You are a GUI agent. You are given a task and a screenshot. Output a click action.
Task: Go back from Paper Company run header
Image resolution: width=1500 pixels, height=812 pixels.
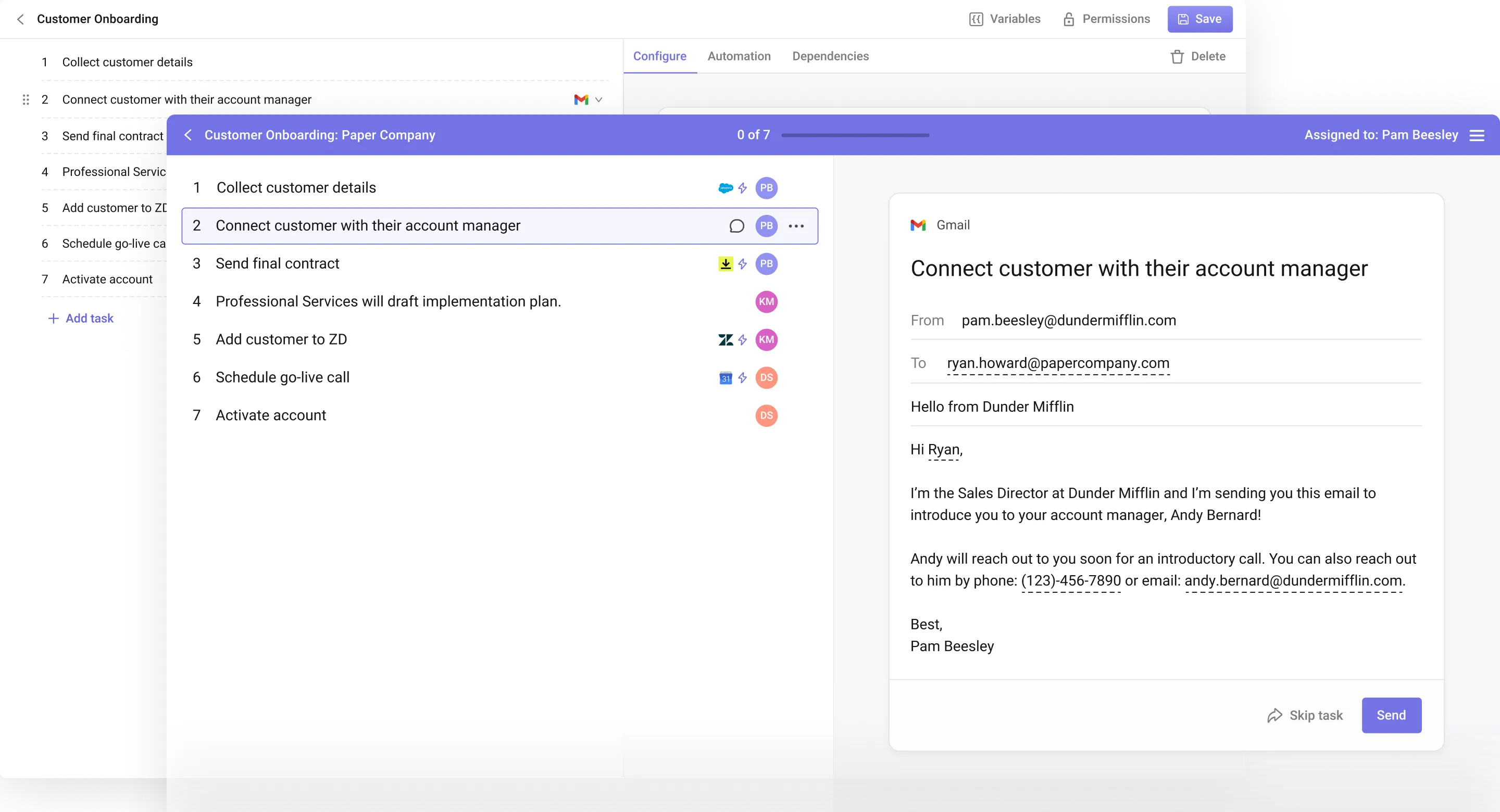[188, 135]
